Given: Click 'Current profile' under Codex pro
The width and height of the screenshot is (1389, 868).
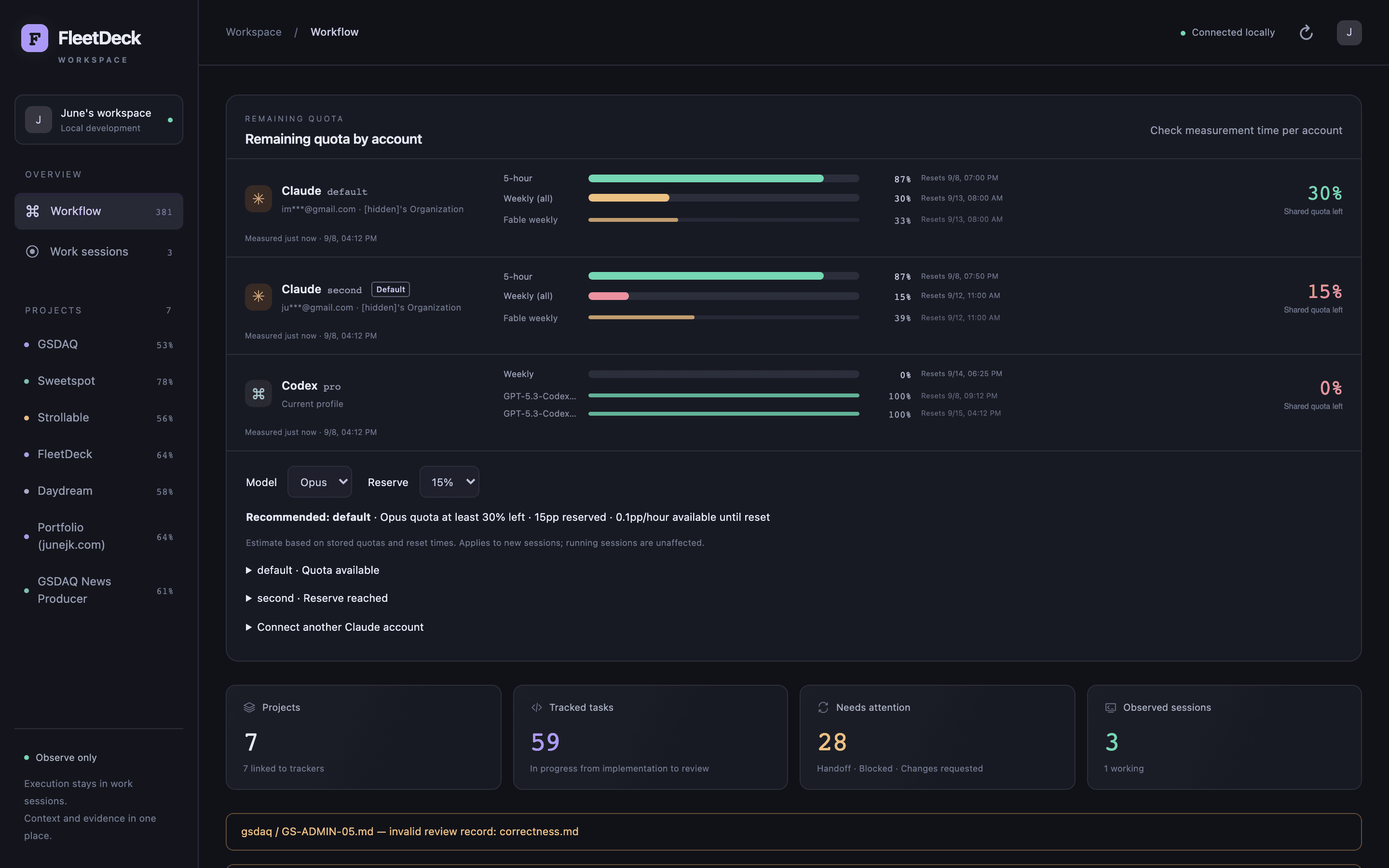Looking at the screenshot, I should pos(312,404).
